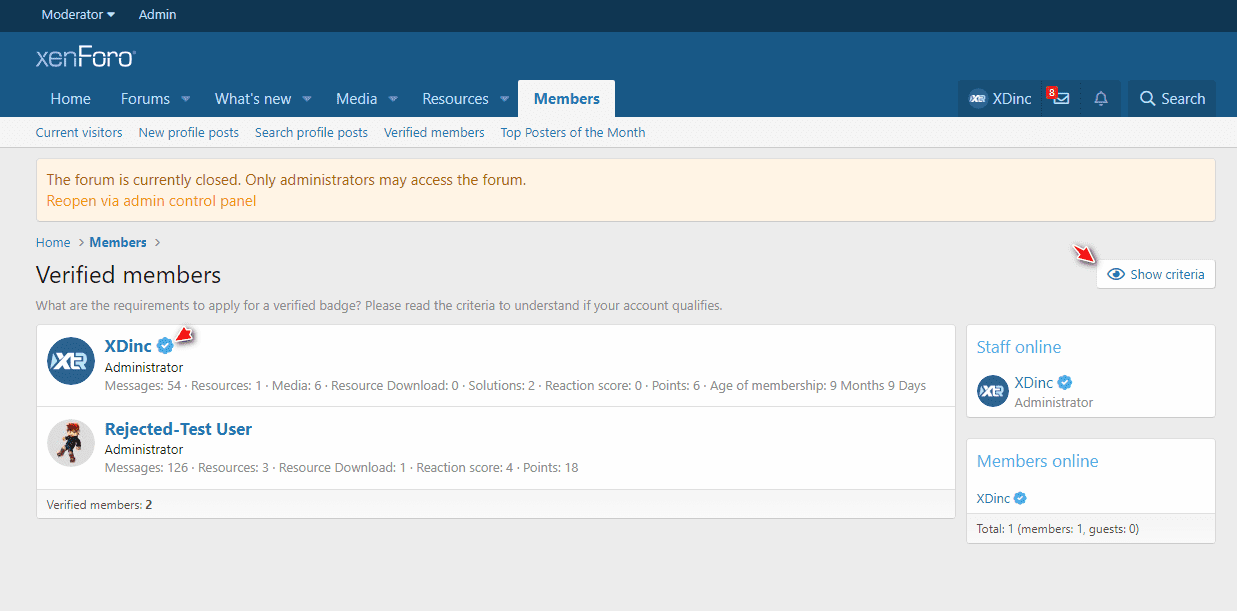Click Rejected-Test User's avatar image

[71, 442]
